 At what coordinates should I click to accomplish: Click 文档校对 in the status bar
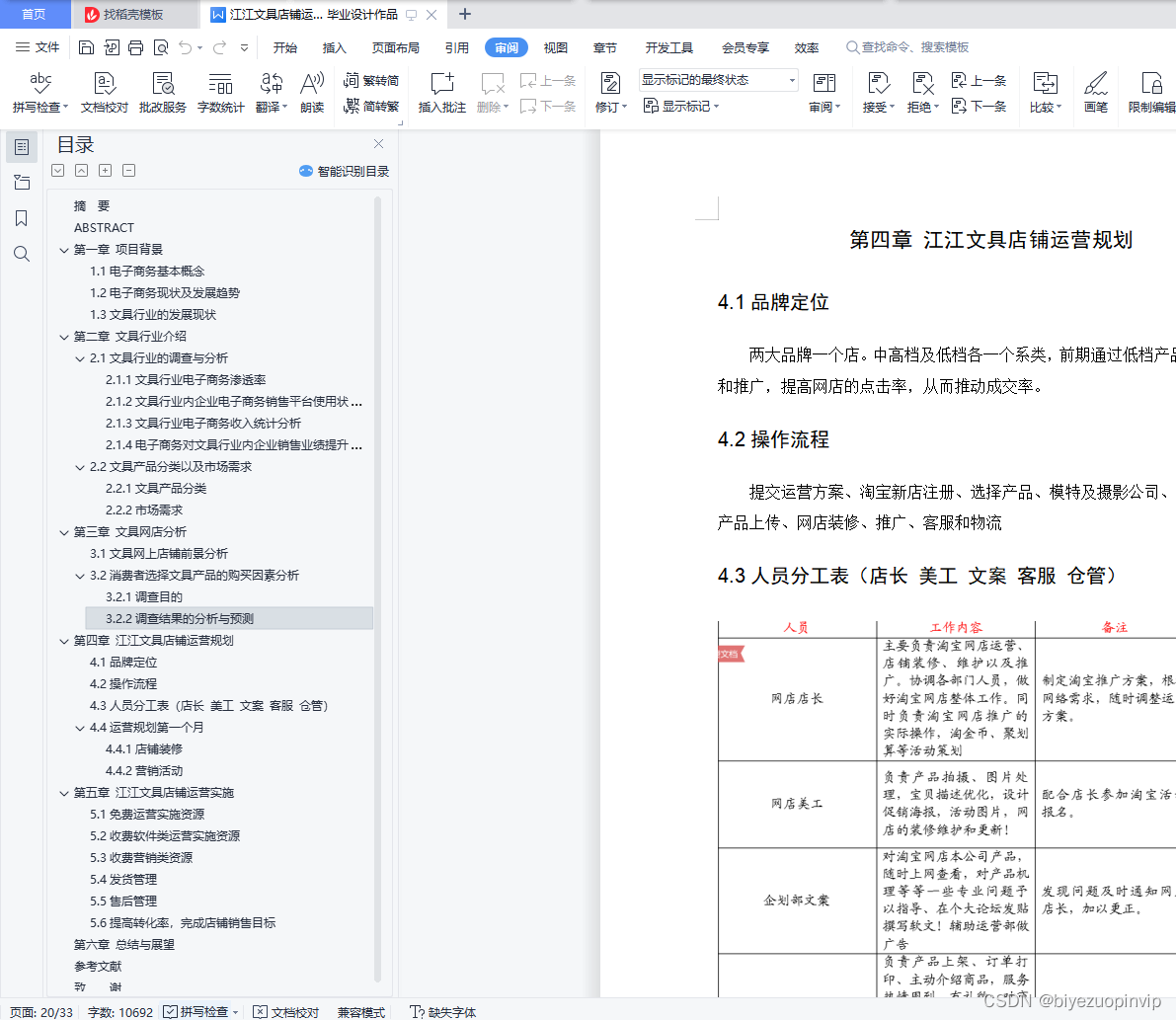286,1012
